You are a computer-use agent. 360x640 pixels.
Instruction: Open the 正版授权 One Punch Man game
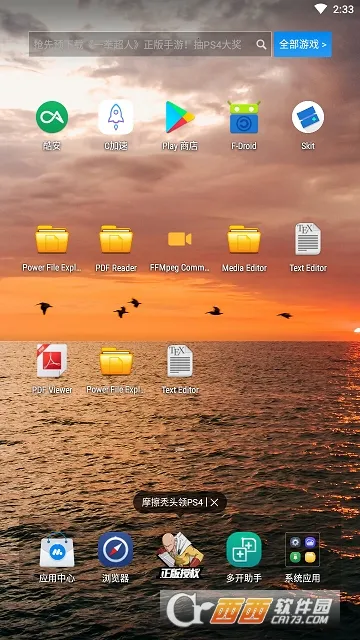pyautogui.click(x=180, y=555)
